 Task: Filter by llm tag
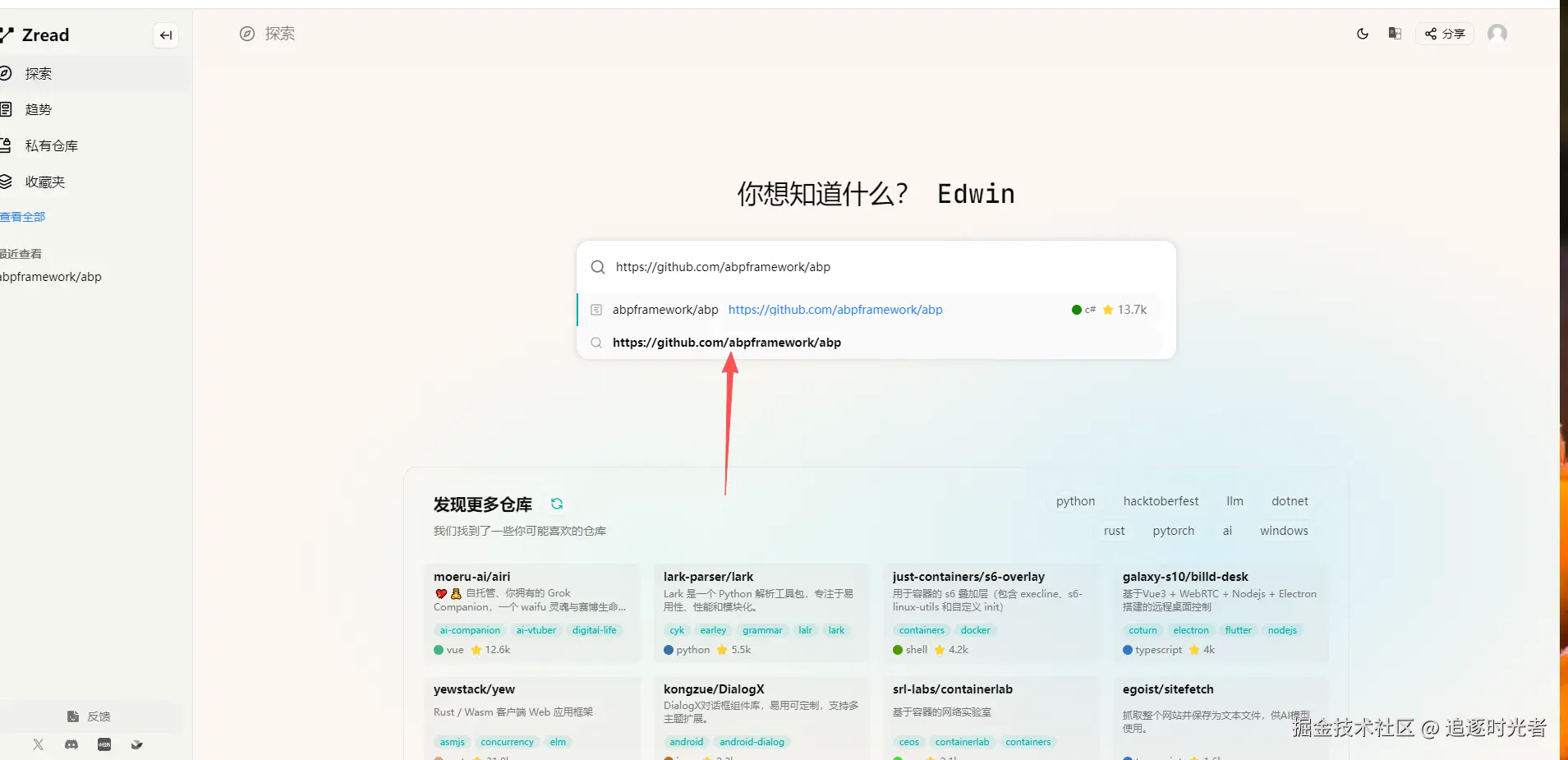pos(1235,501)
